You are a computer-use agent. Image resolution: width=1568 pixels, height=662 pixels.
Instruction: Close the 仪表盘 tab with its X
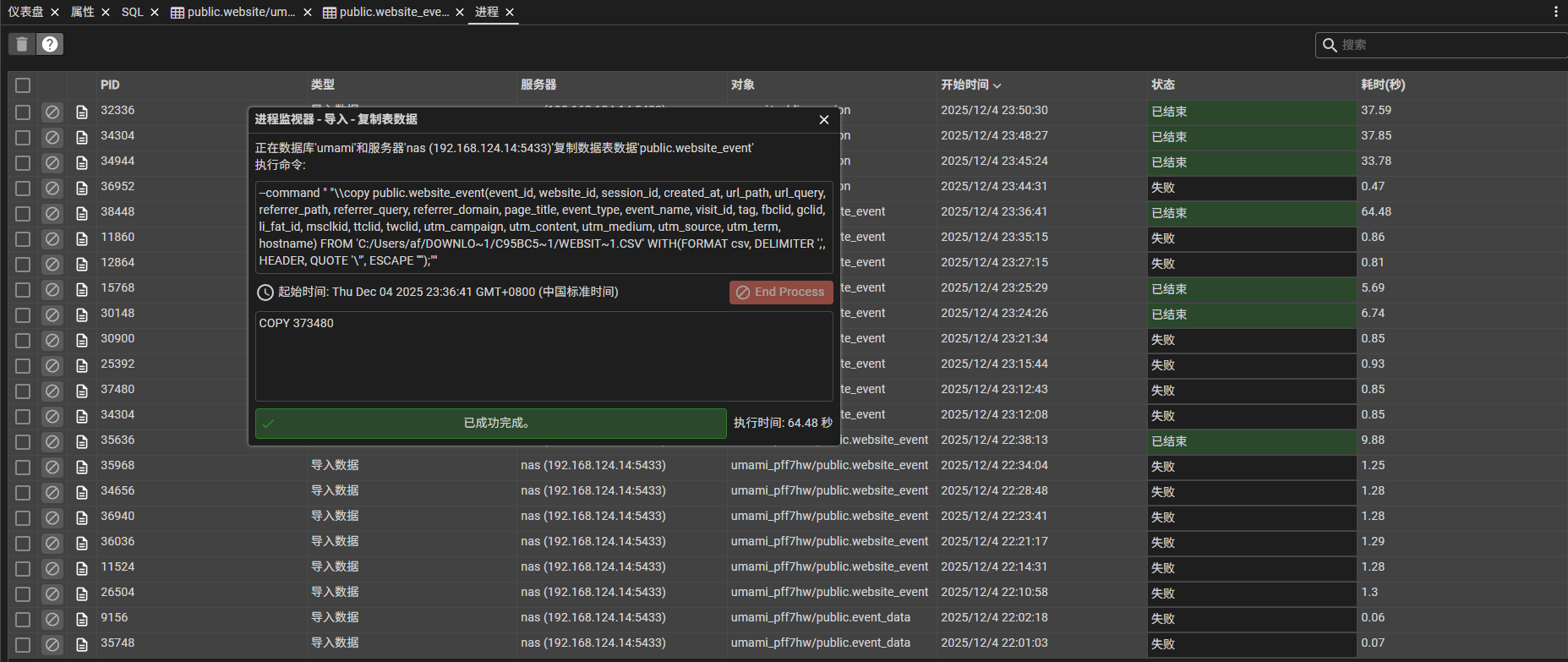point(55,12)
